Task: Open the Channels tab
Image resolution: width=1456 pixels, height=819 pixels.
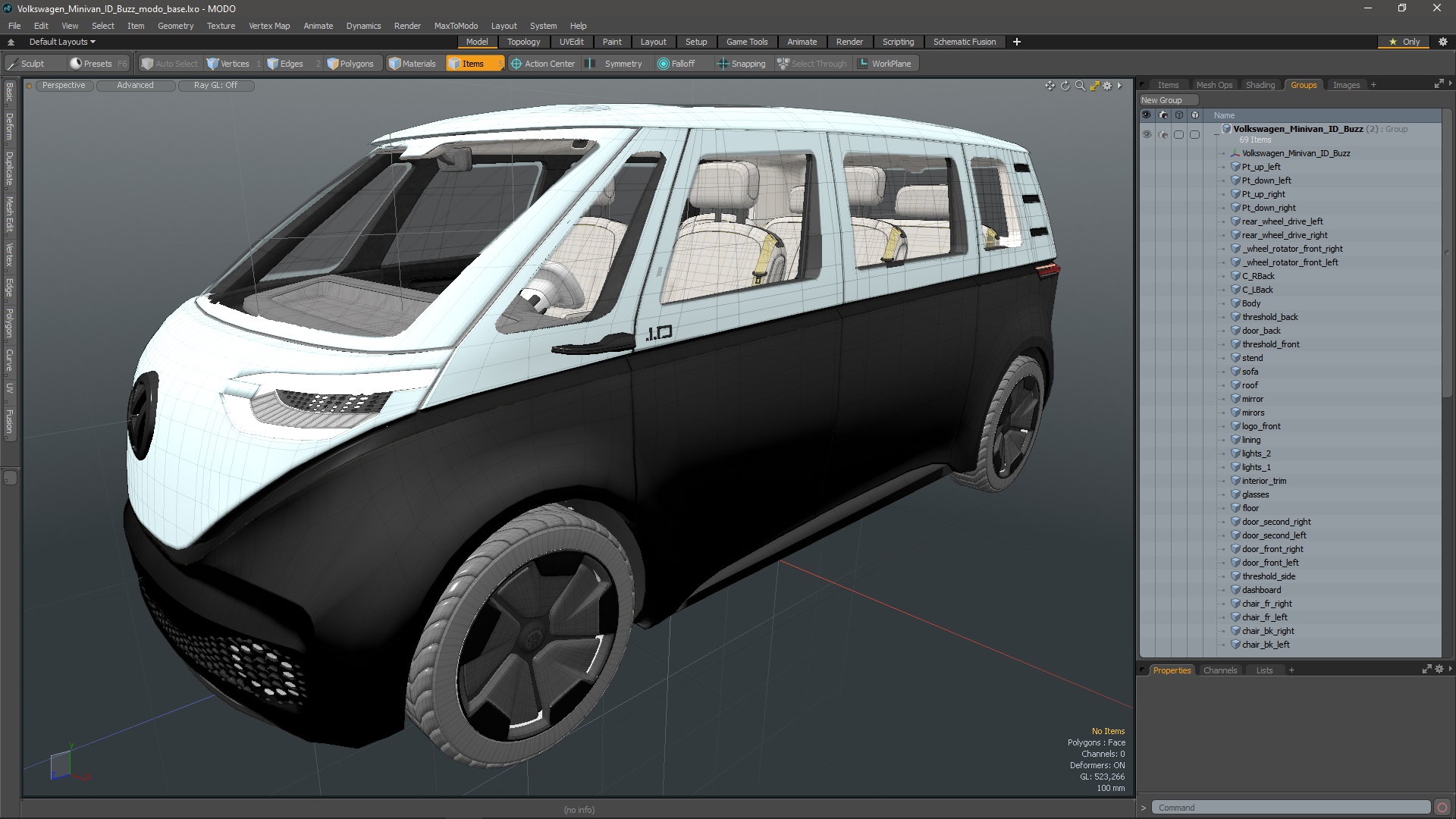Action: pos(1219,670)
